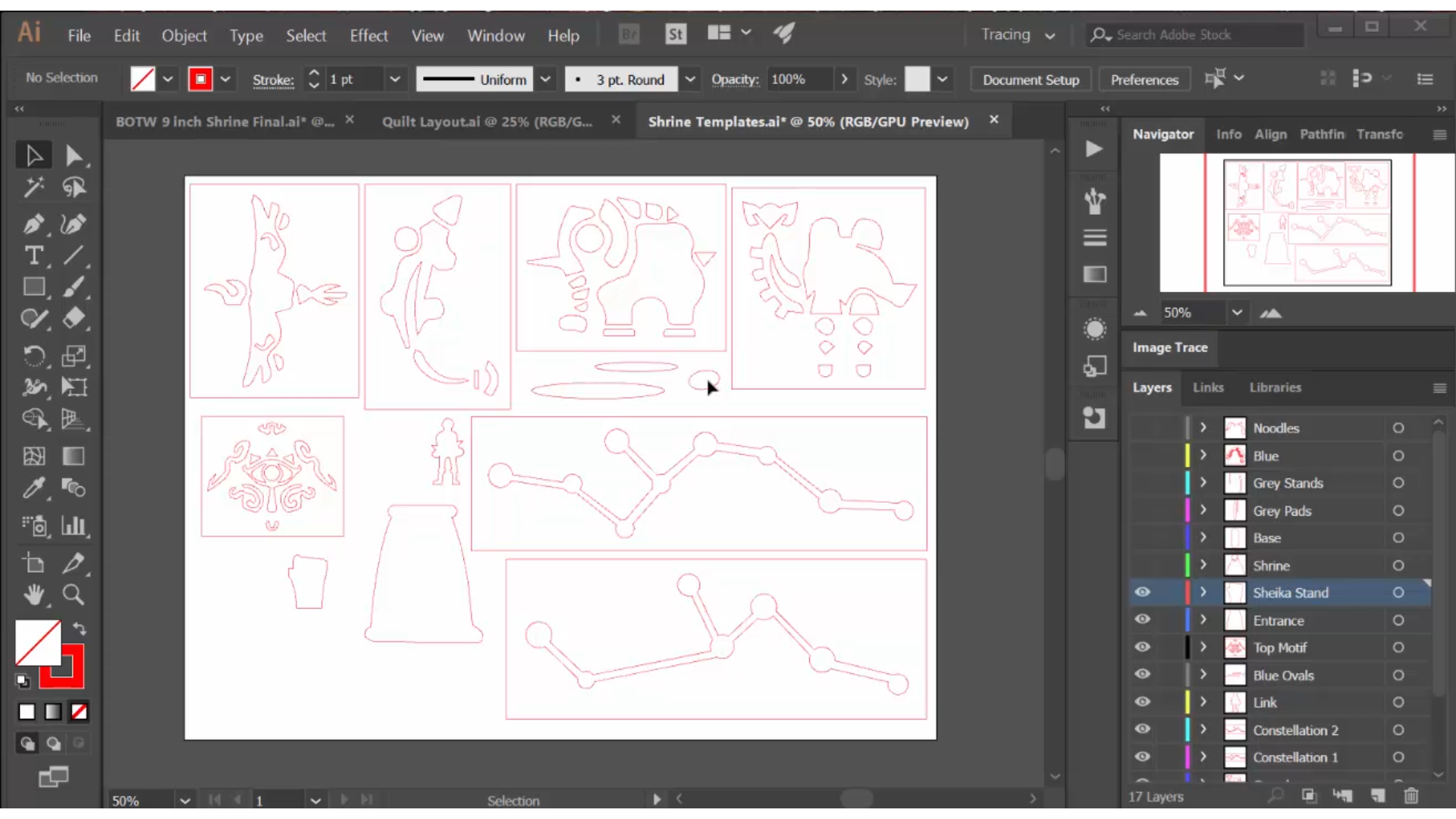
Task: Select the Line Segment tool
Action: pos(74,256)
